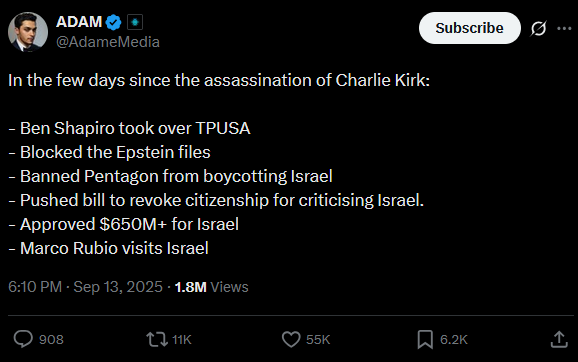Viewport: 578px width, 362px height.
Task: Open the reply comment bubble icon
Action: coord(23,339)
